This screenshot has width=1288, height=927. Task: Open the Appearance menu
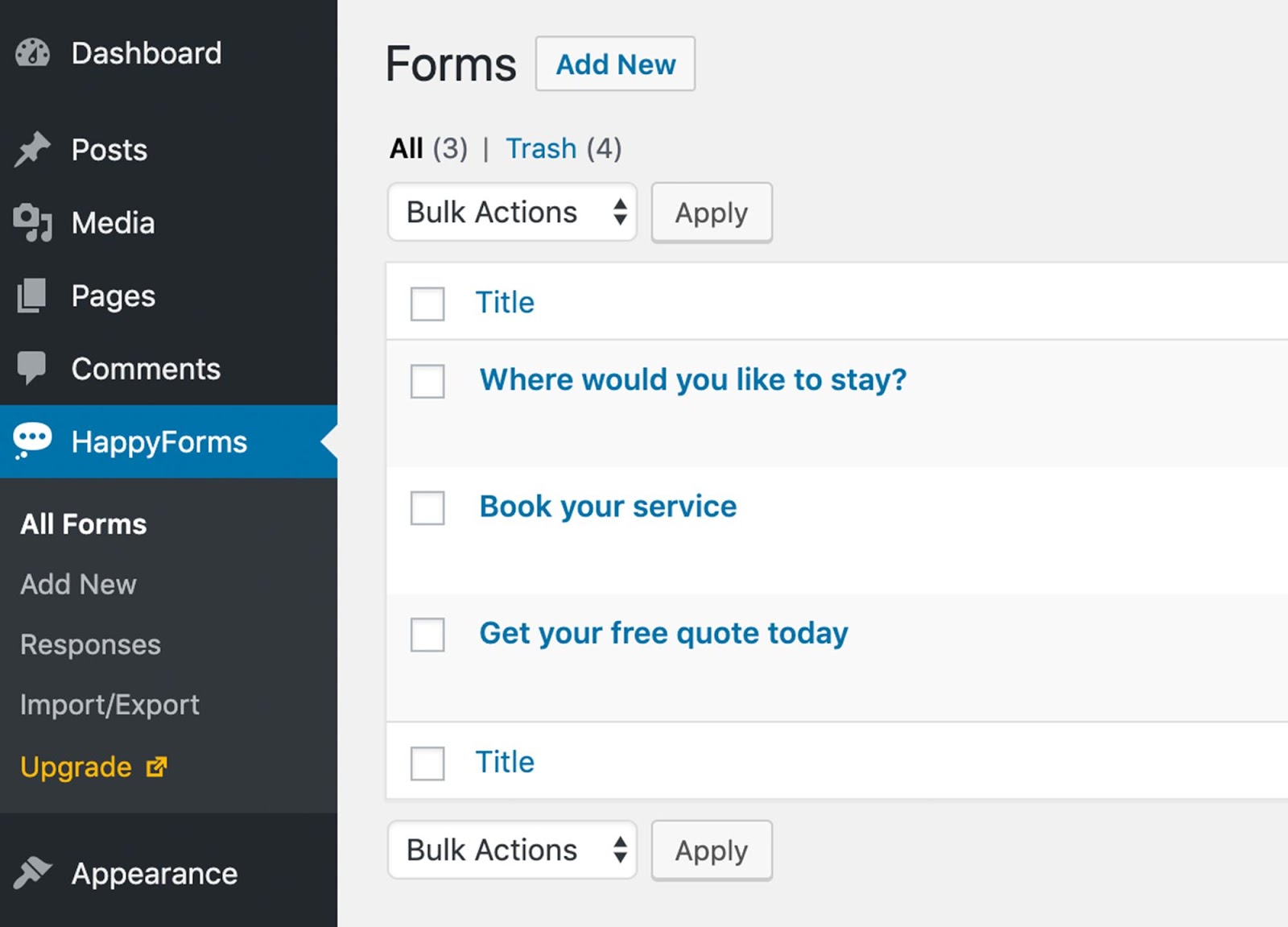click(x=168, y=874)
